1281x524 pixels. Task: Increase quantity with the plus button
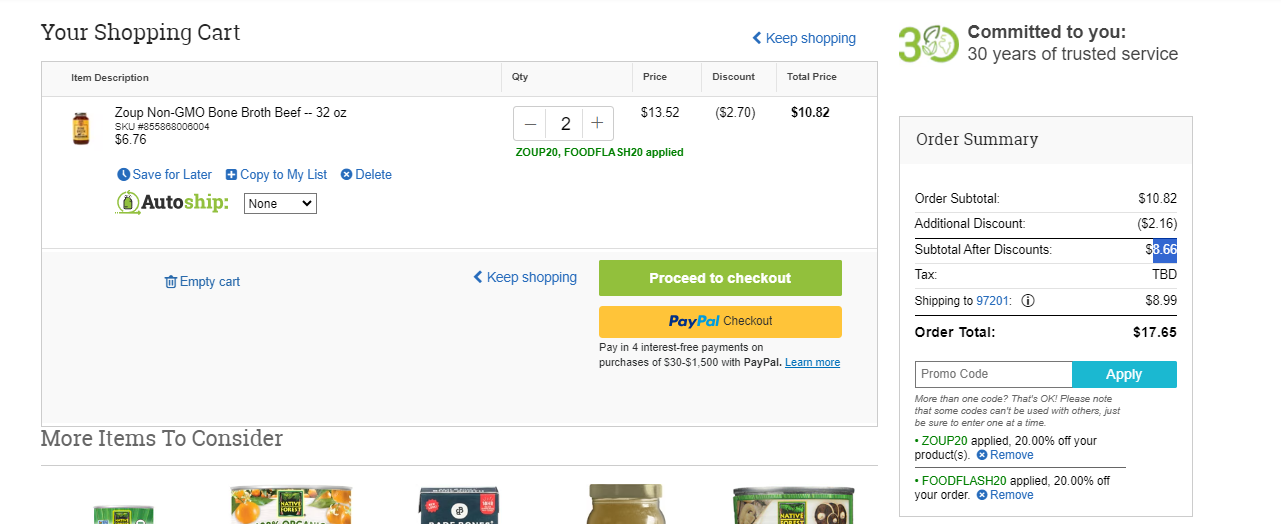(x=597, y=124)
